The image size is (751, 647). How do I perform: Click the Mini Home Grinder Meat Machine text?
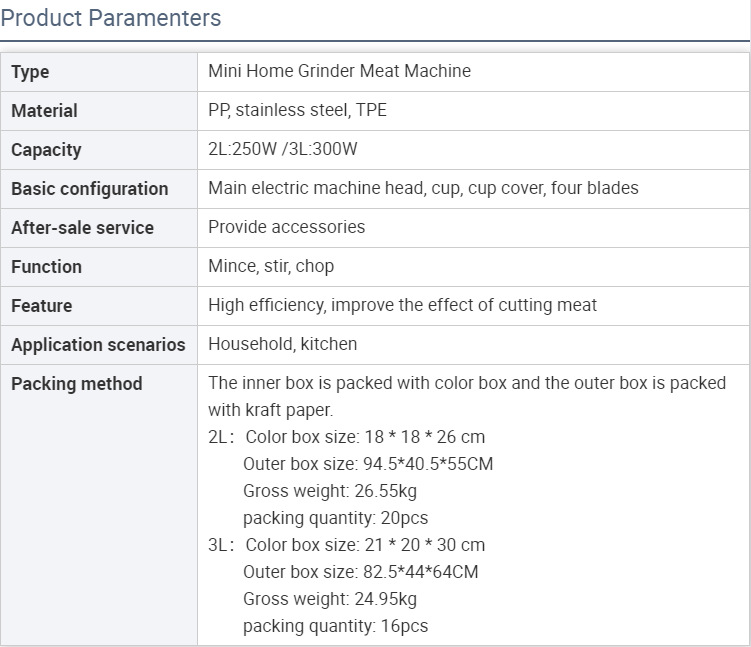[339, 71]
